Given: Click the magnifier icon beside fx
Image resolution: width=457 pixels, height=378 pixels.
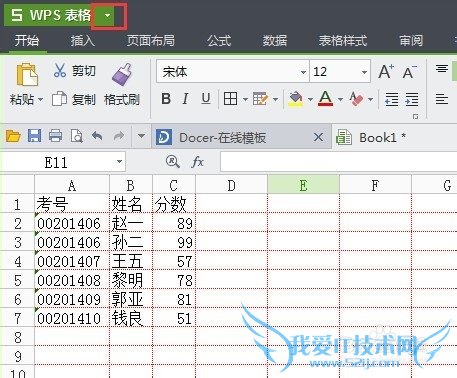Looking at the screenshot, I should click(x=173, y=162).
